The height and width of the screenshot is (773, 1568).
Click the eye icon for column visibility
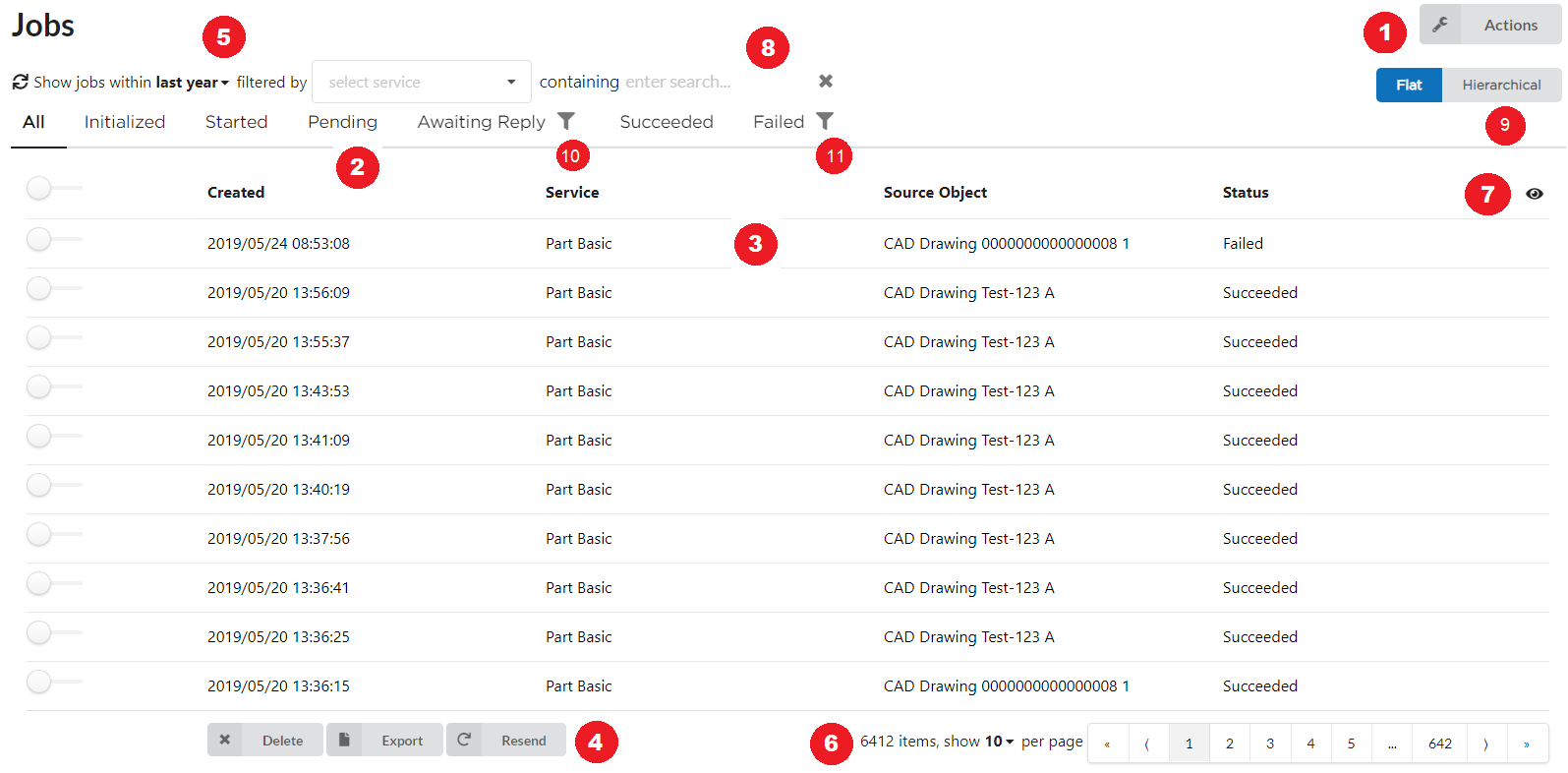[1534, 194]
